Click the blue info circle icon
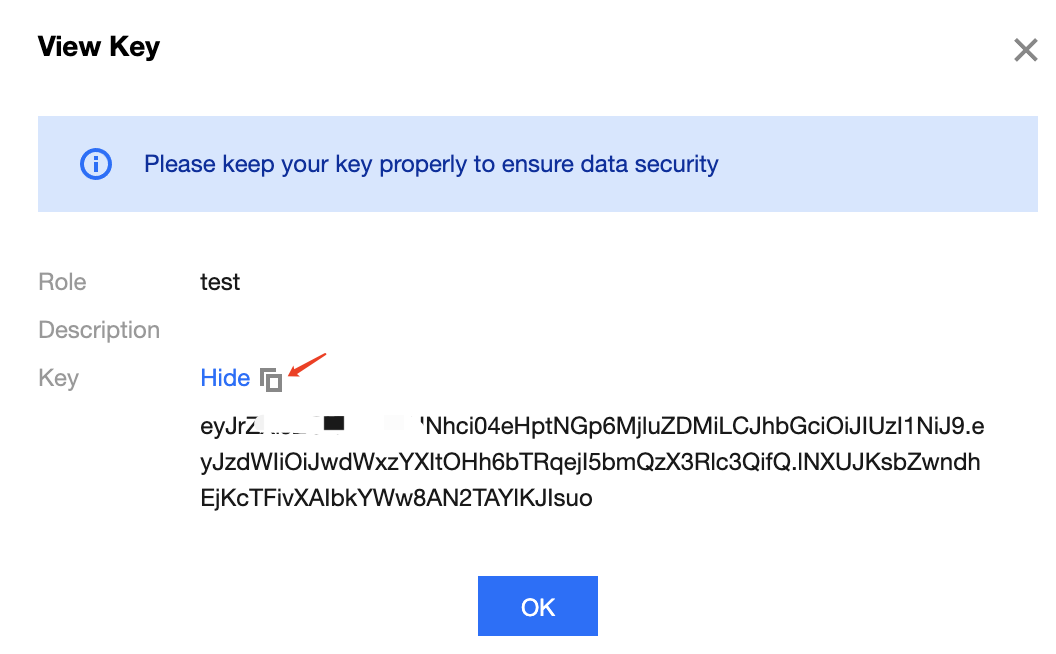This screenshot has width=1056, height=654. pos(96,164)
